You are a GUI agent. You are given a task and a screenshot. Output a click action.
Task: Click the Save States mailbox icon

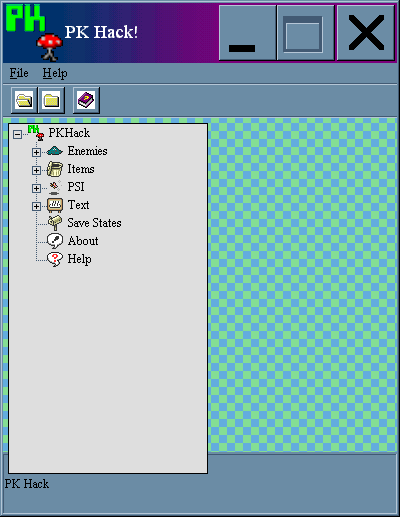coord(55,223)
